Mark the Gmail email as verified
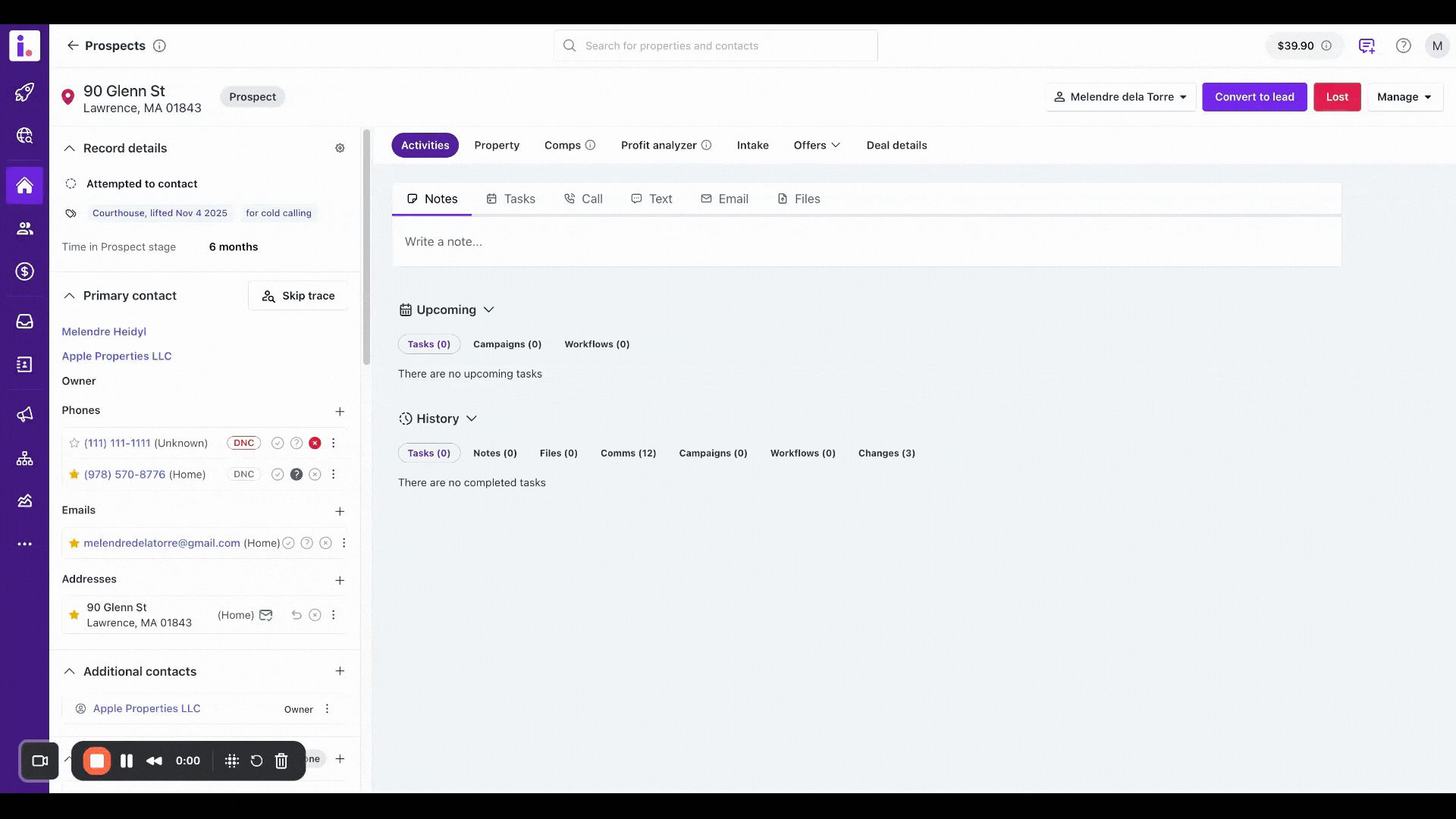The image size is (1456, 819). tap(288, 544)
